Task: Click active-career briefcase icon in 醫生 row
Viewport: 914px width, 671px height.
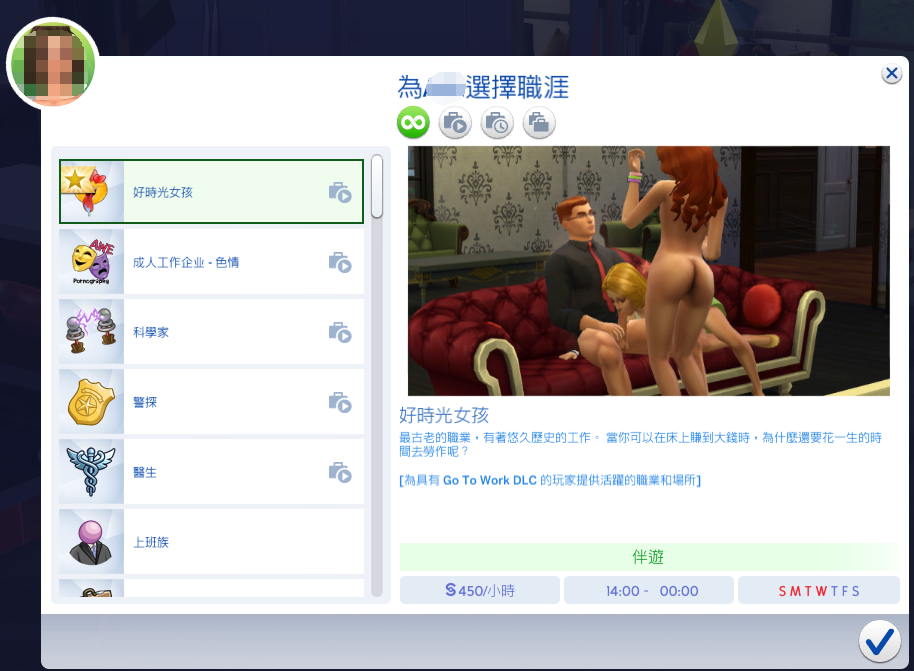Action: tap(340, 472)
